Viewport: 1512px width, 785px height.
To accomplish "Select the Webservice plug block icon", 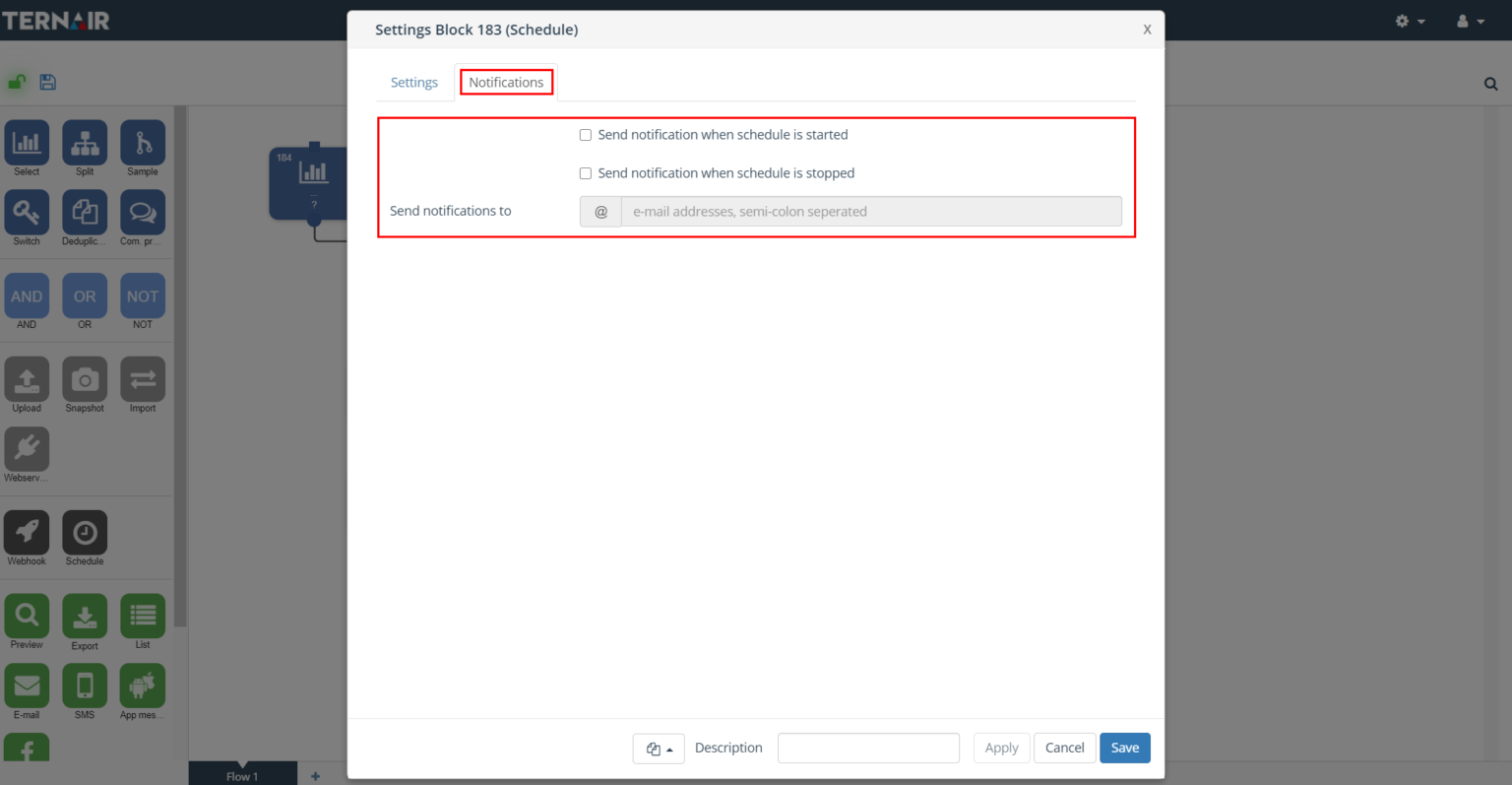I will click(x=27, y=449).
